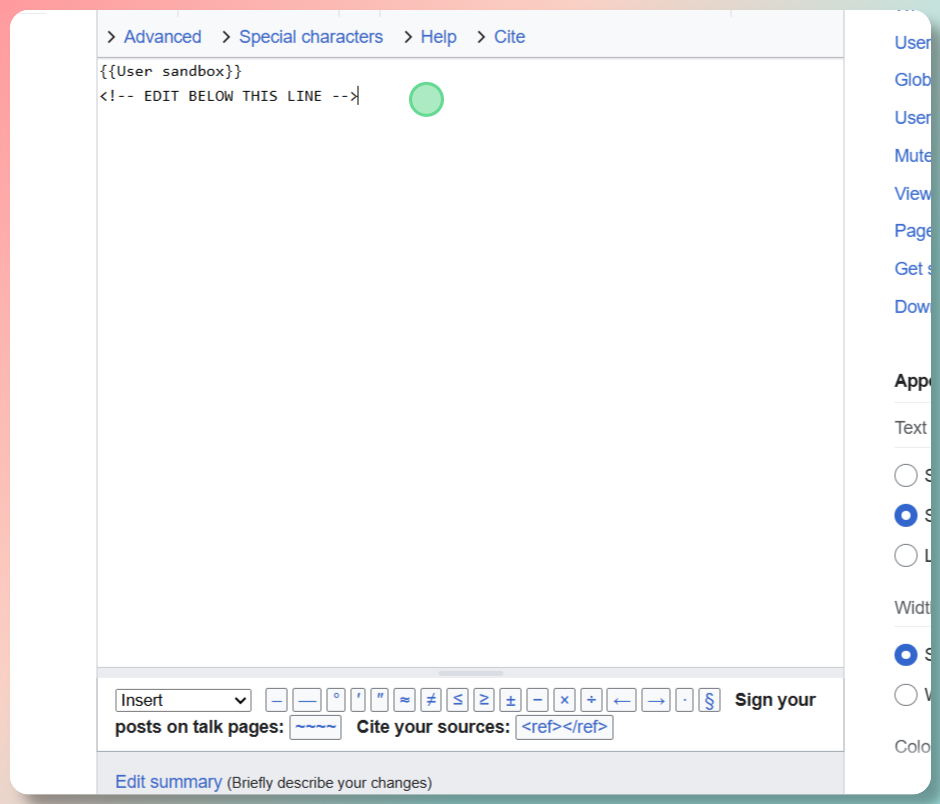
Task: Insert an em dash character
Action: click(x=307, y=700)
